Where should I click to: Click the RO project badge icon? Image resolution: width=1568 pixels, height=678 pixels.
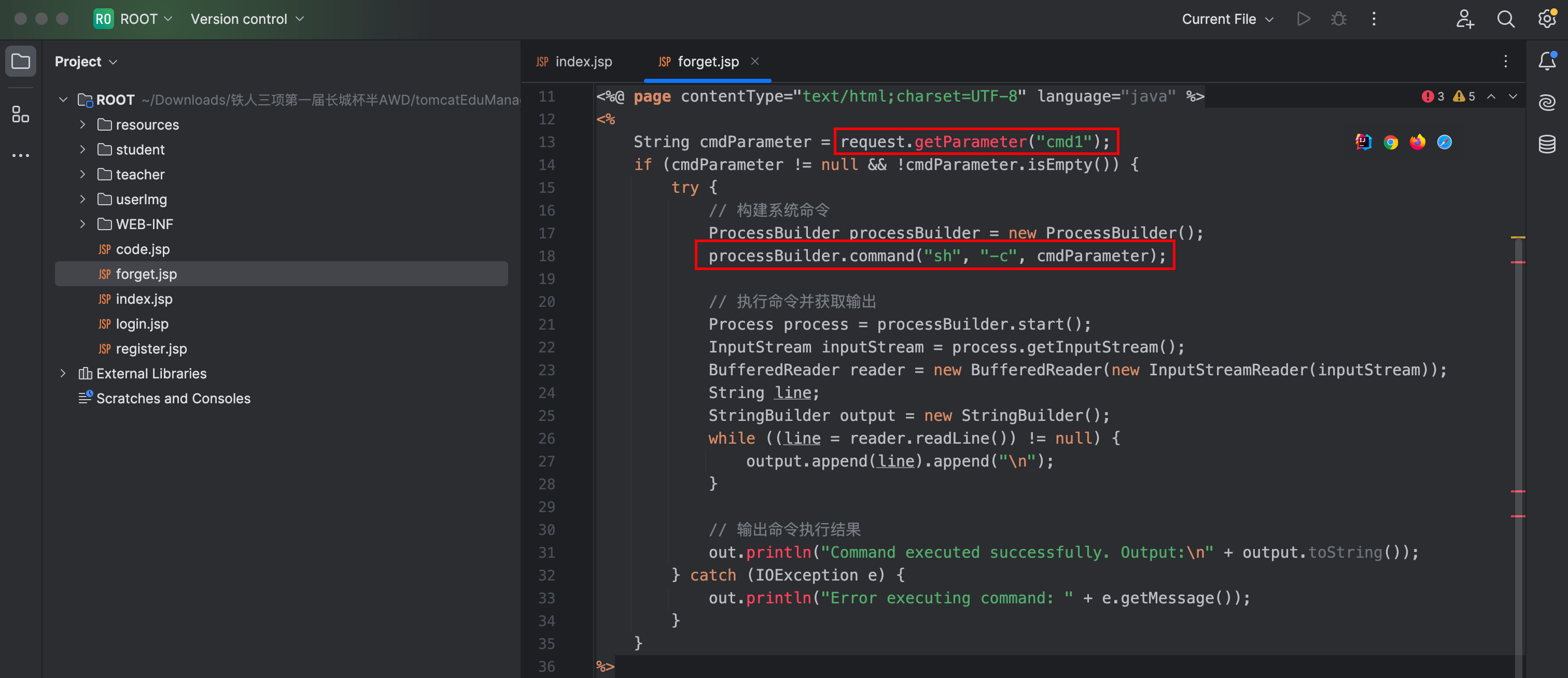point(103,19)
